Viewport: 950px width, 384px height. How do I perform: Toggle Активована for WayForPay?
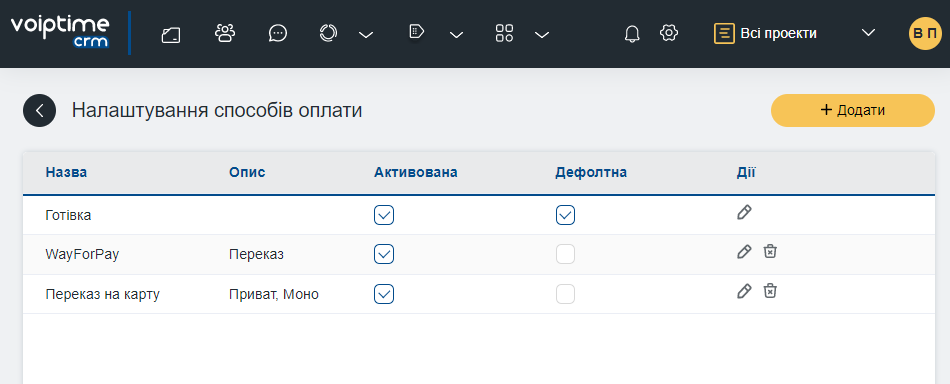point(384,254)
